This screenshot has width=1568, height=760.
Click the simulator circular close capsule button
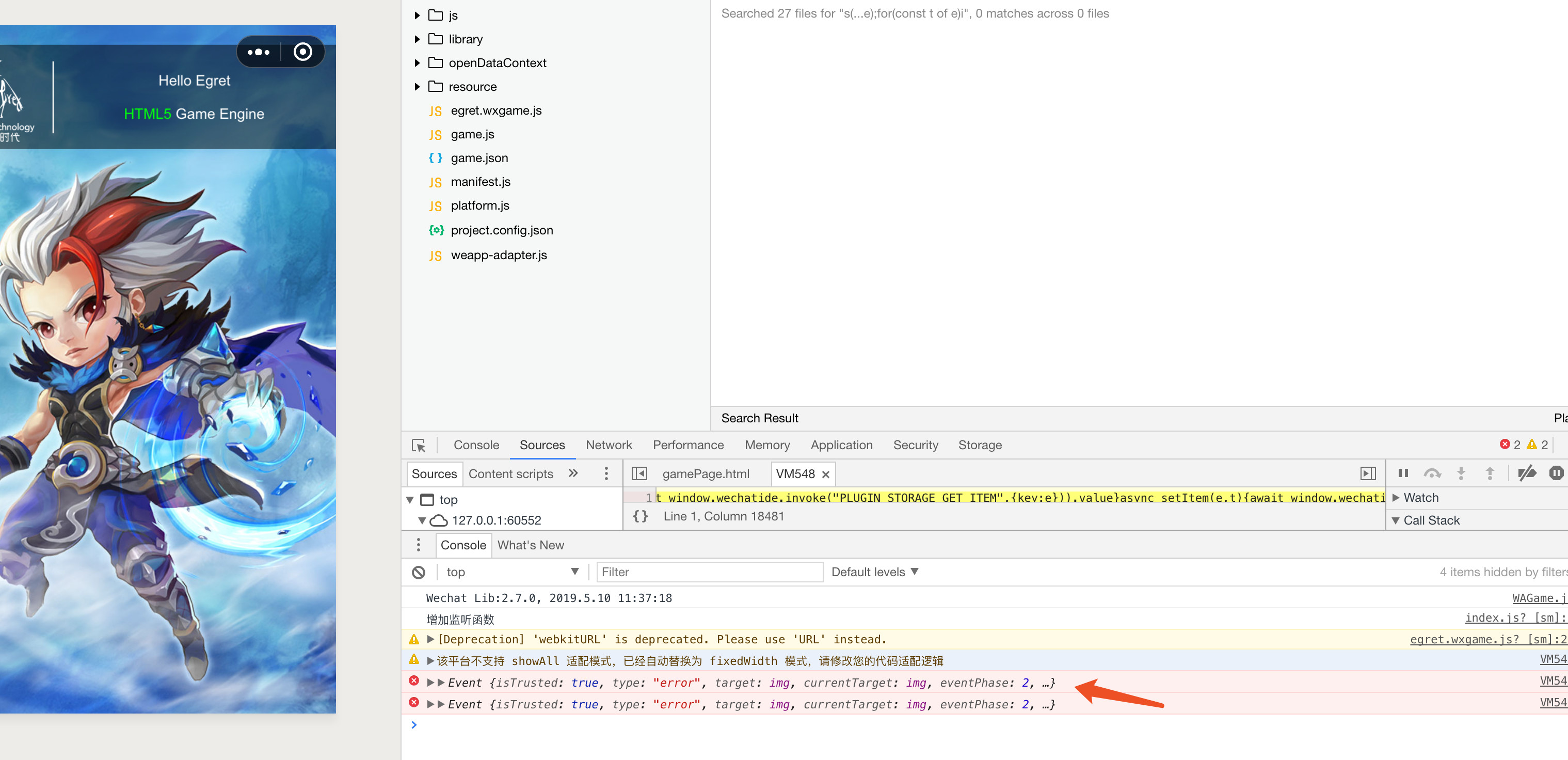pyautogui.click(x=302, y=52)
